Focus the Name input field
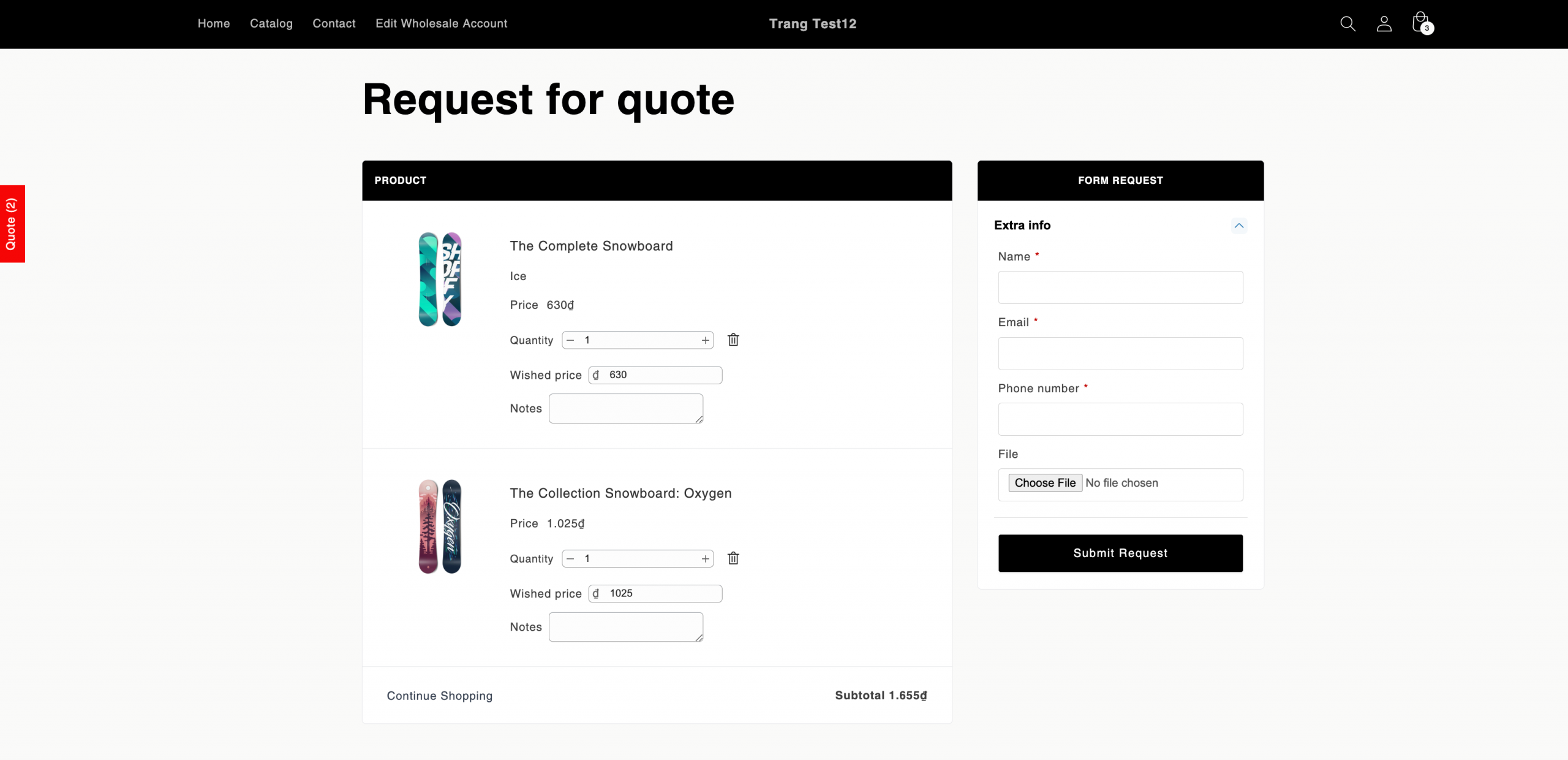The width and height of the screenshot is (1568, 760). (1120, 287)
